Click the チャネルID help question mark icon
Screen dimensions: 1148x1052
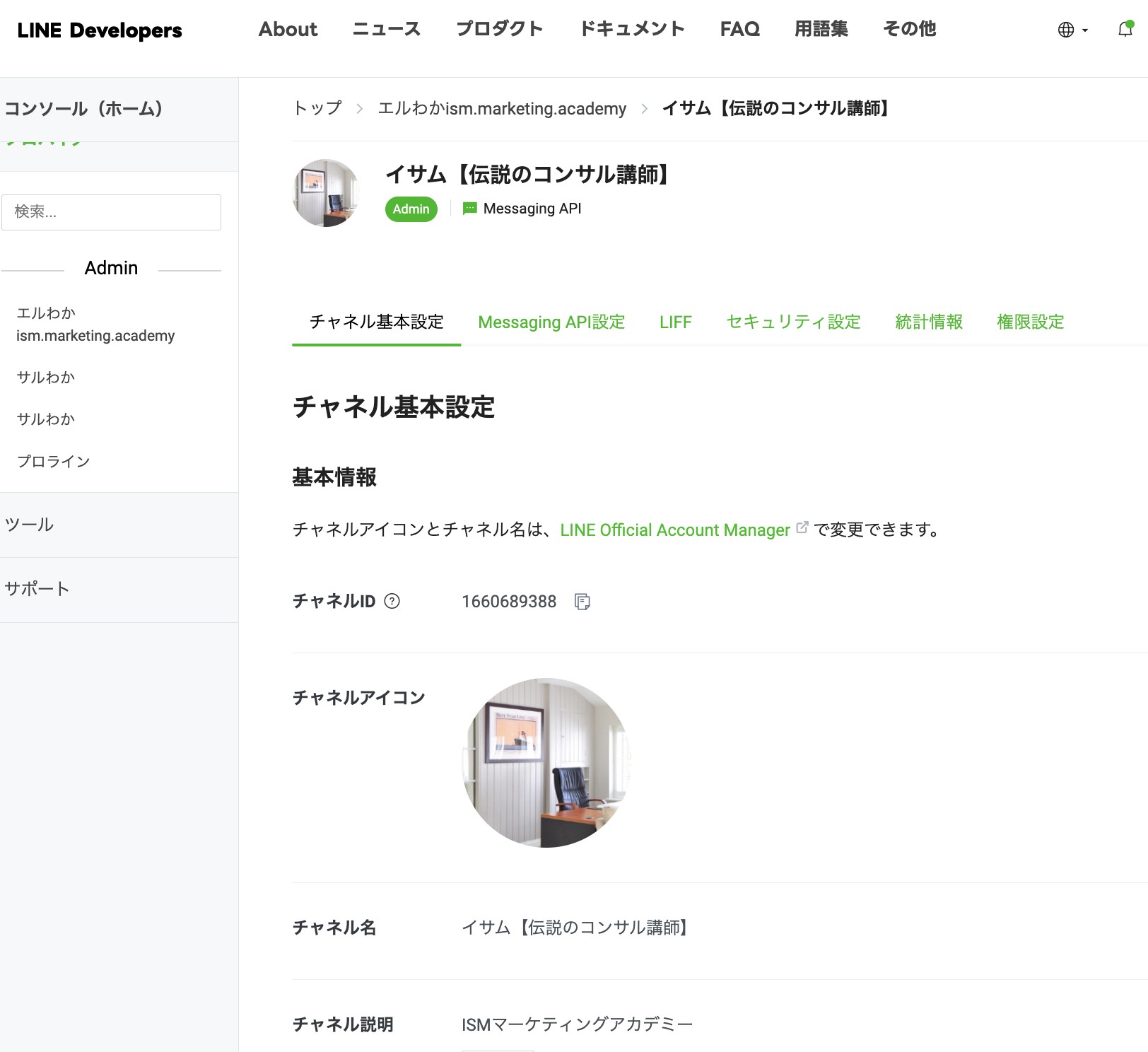click(x=392, y=601)
